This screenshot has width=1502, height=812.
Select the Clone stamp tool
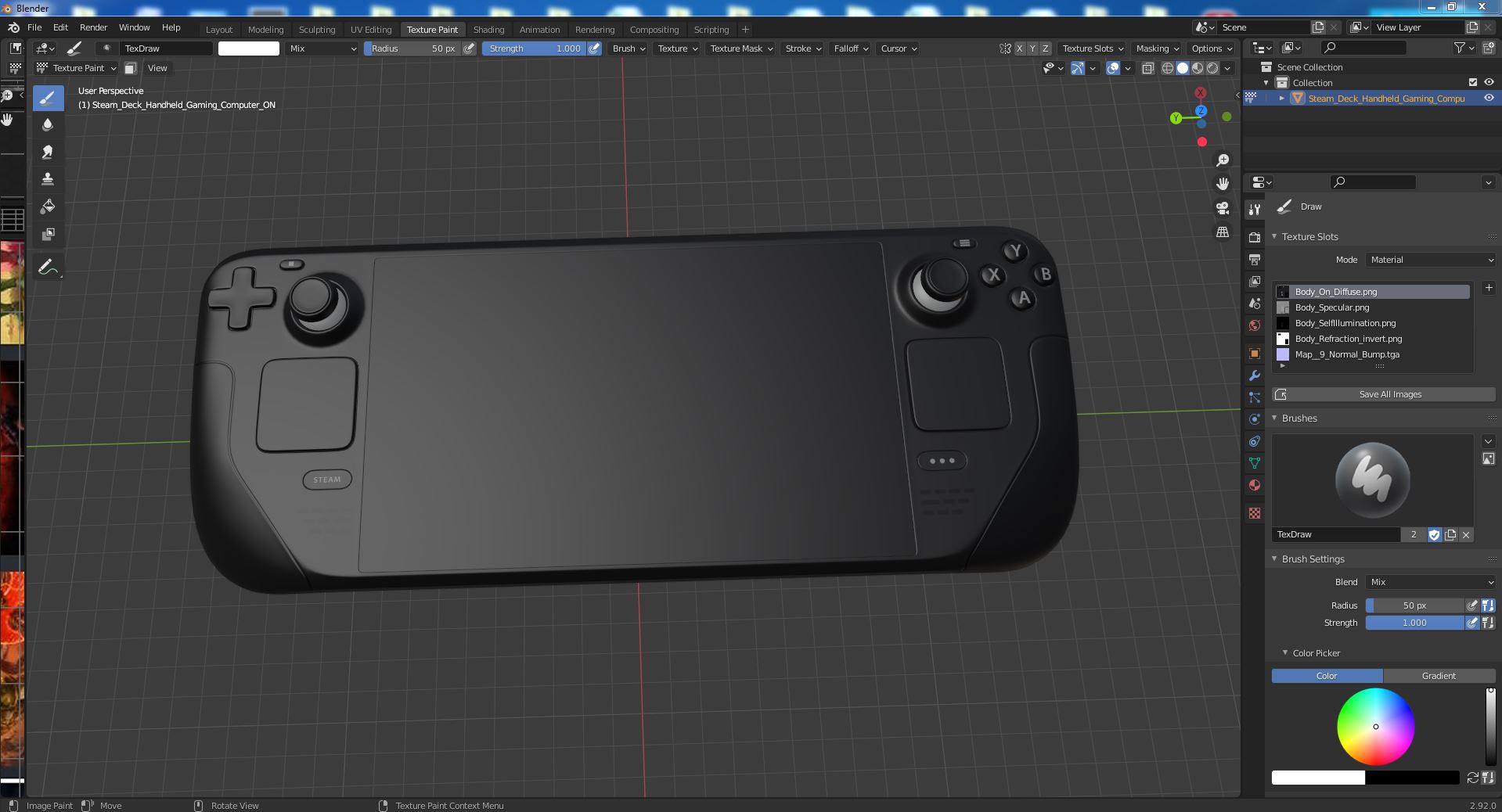point(48,179)
